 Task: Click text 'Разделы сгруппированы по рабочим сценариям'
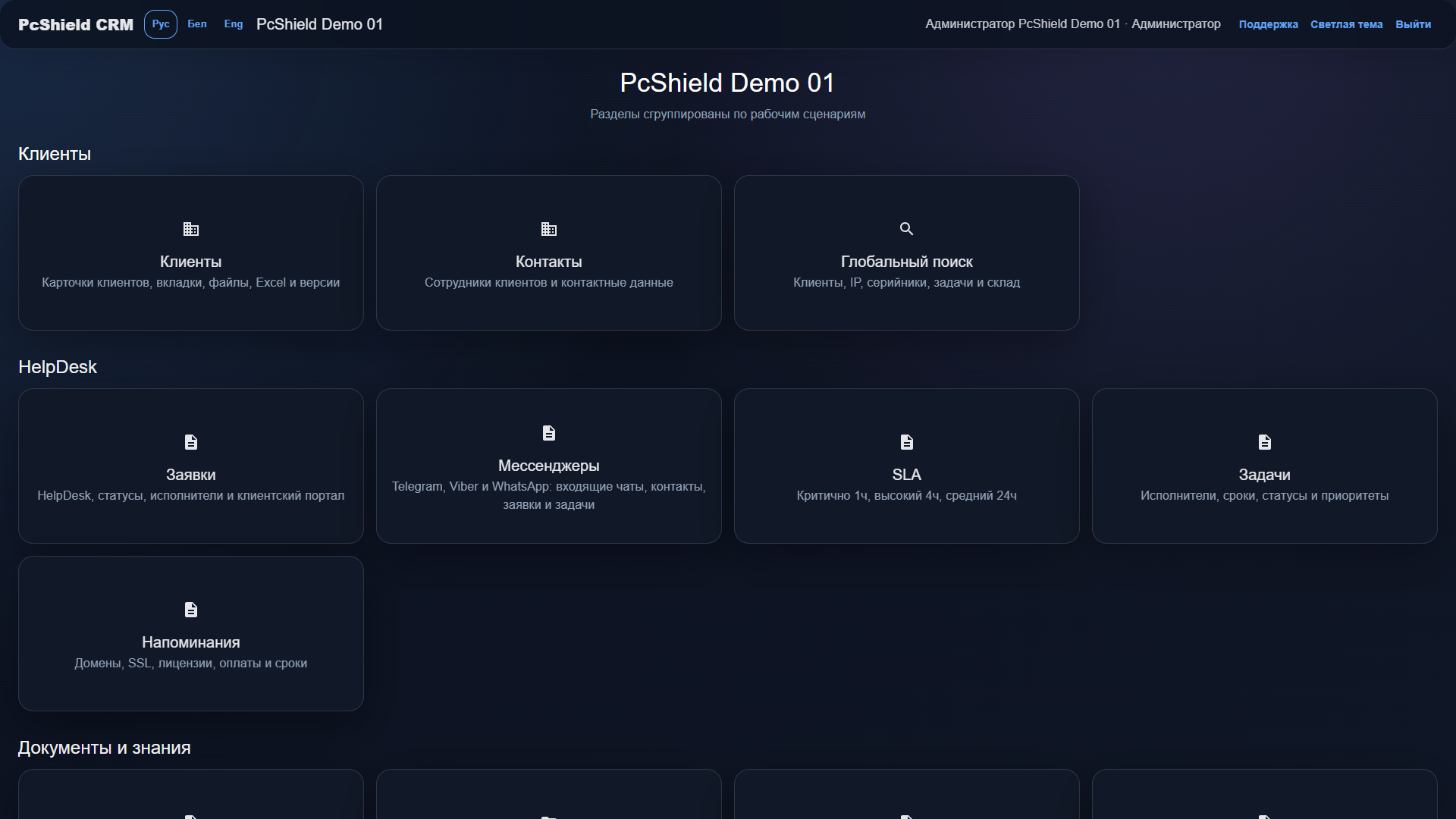click(728, 115)
